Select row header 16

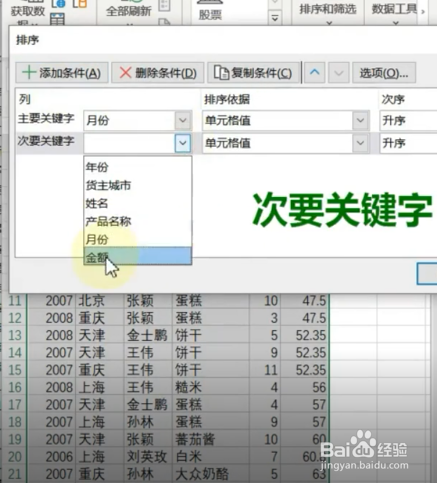pyautogui.click(x=15, y=387)
